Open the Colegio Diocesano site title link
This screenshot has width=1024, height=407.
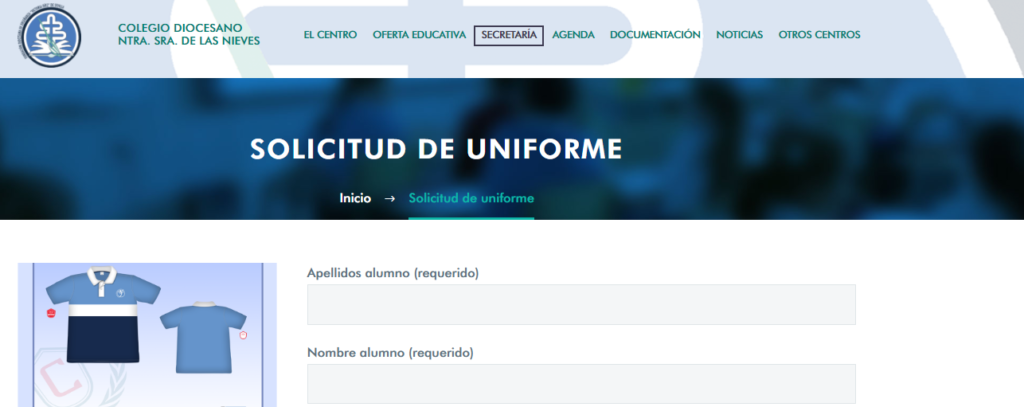coord(188,34)
